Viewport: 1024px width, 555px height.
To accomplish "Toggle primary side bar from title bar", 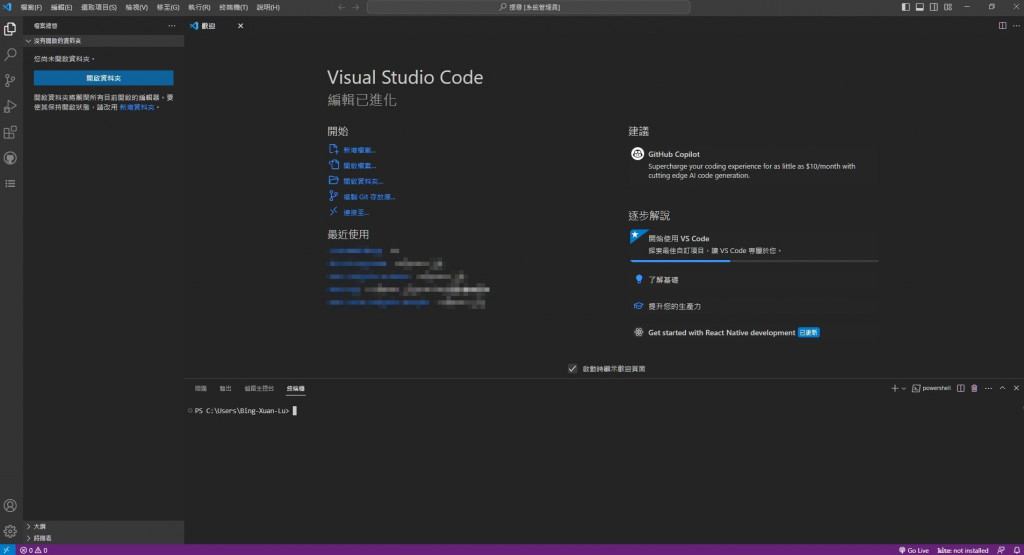I will 905,7.
